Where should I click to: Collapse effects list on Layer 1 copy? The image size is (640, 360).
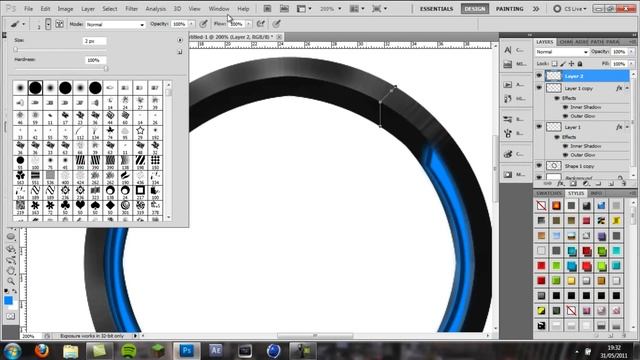[627, 88]
